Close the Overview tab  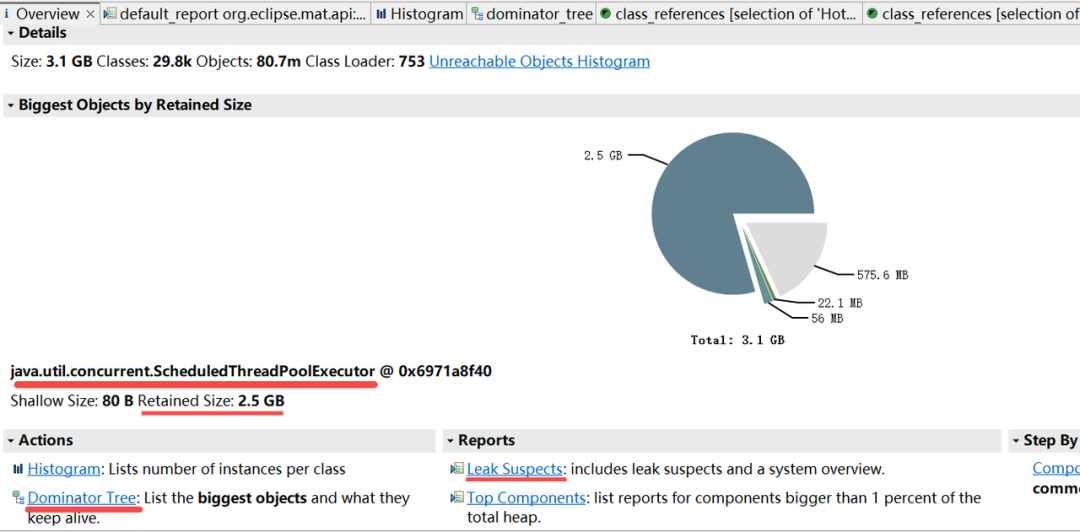click(x=90, y=14)
